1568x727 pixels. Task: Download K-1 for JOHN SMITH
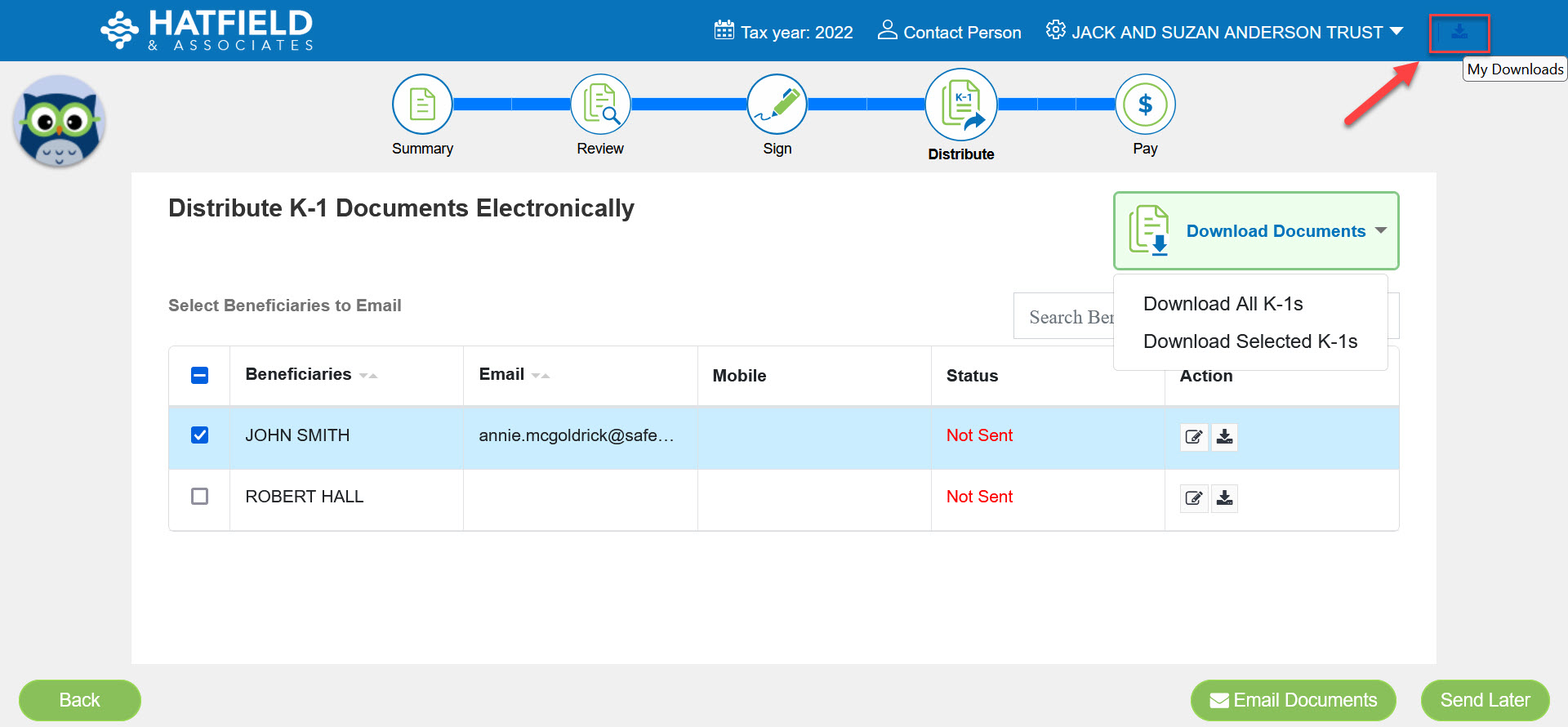1224,437
